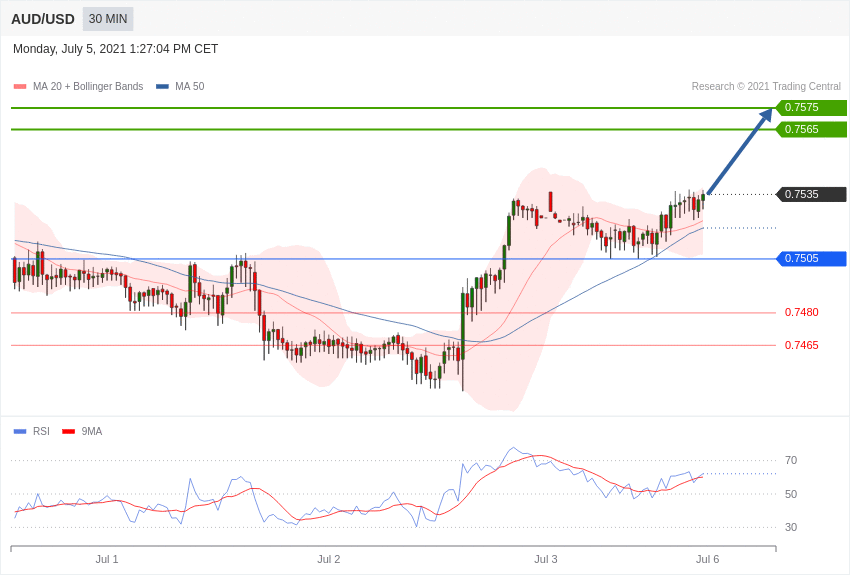Click the RSI legend blue swatch
Viewport: 850px width, 576px height.
click(x=20, y=431)
